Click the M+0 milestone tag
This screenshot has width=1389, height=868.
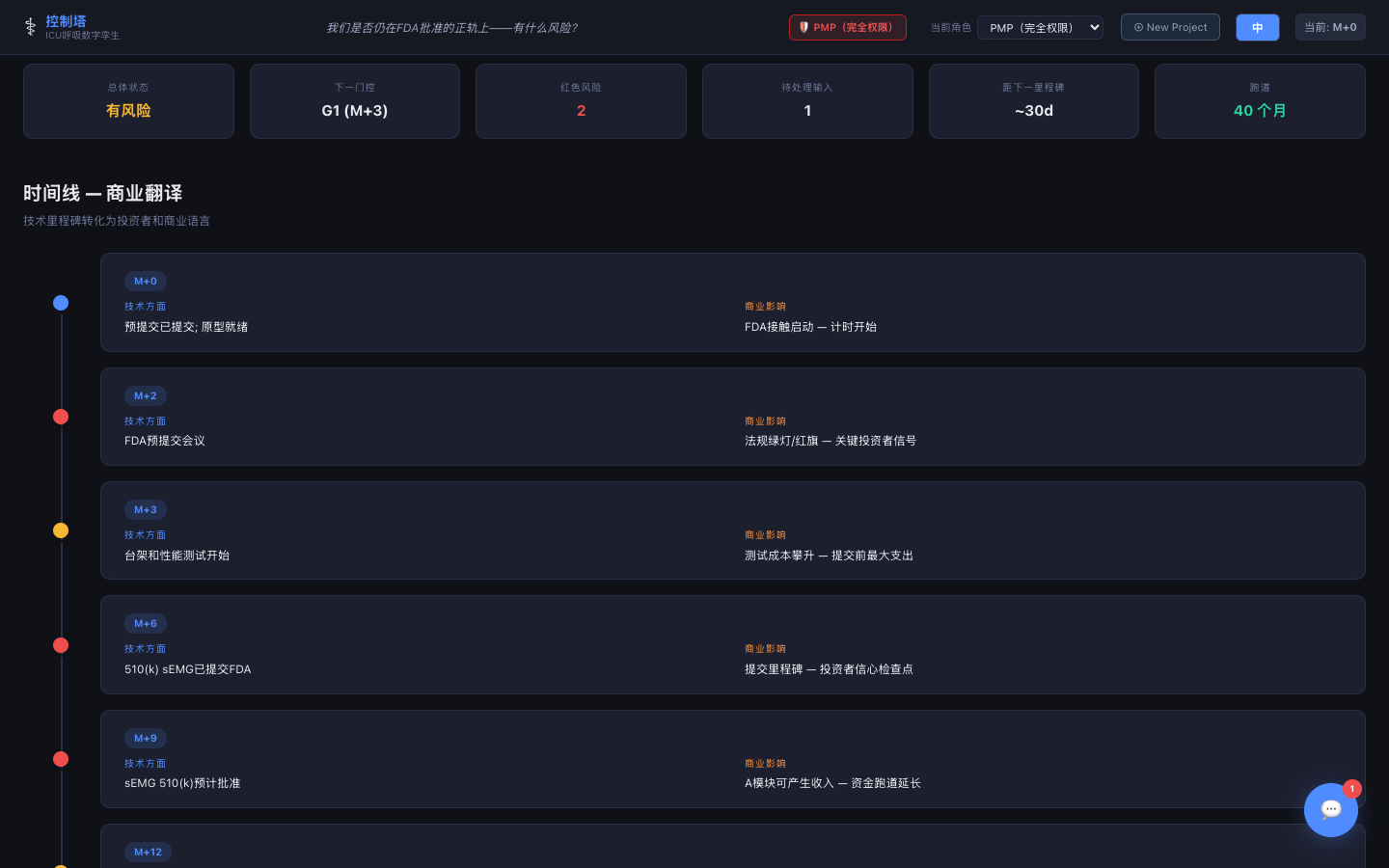coord(146,282)
